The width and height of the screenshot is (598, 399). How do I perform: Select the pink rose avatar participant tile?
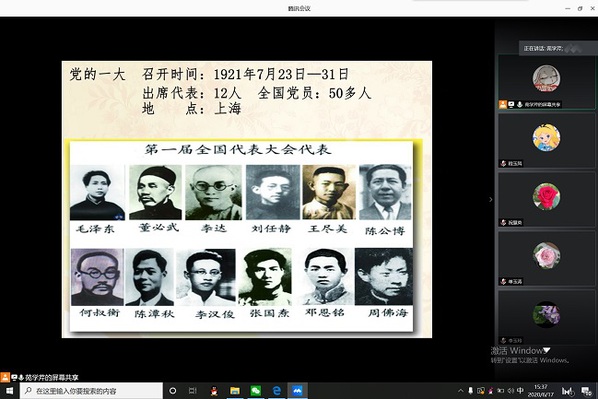pyautogui.click(x=547, y=259)
